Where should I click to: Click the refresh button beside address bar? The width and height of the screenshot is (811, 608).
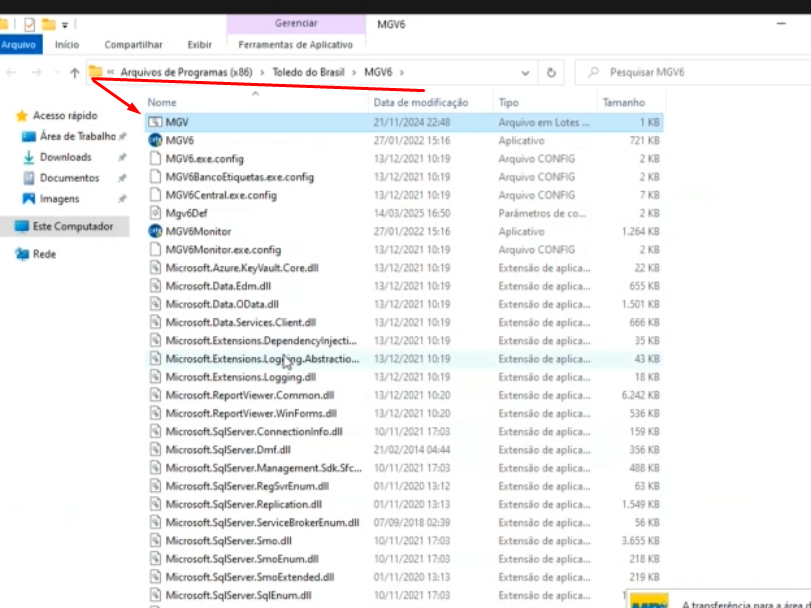[x=551, y=73]
